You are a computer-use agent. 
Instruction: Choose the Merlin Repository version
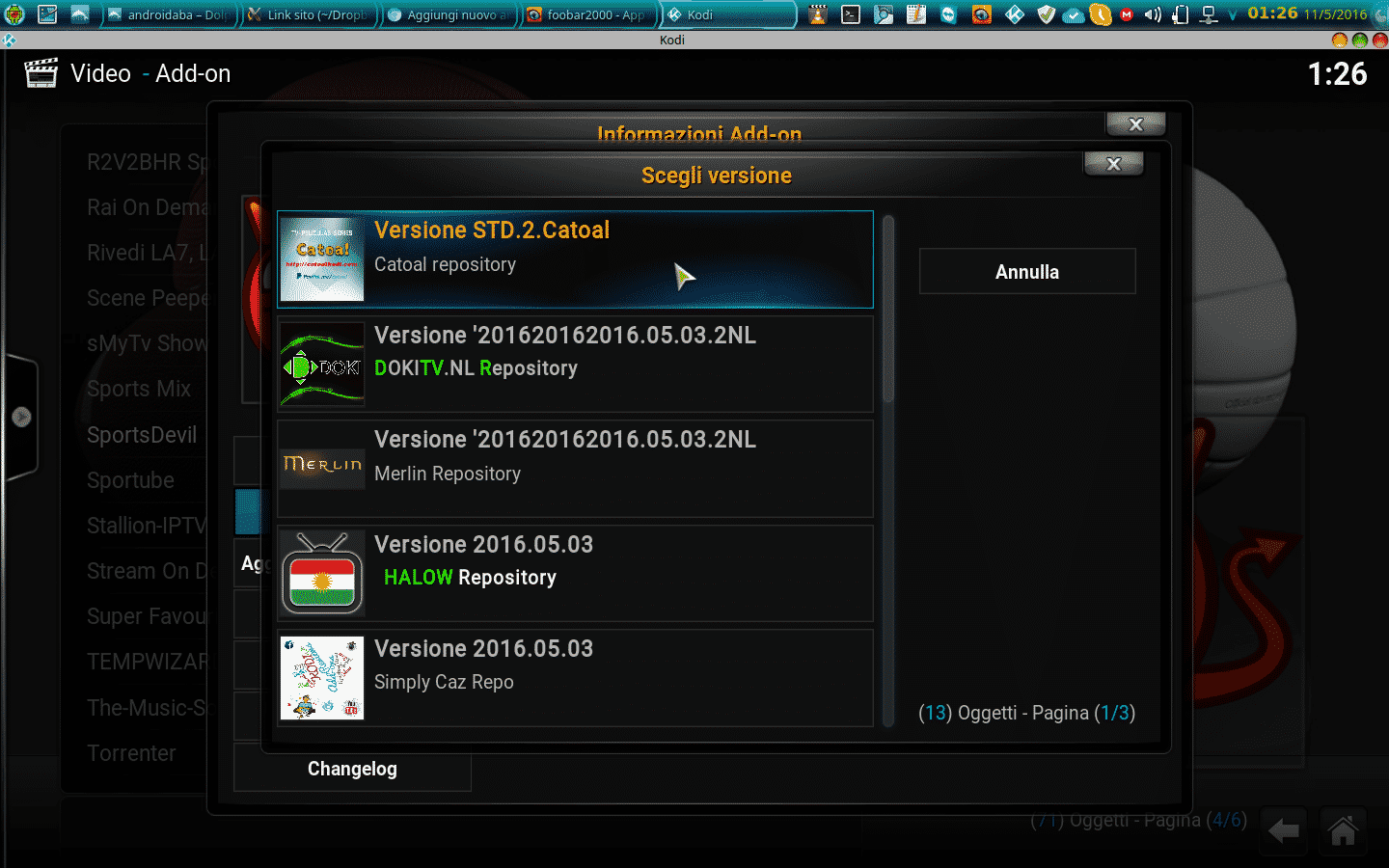(x=575, y=469)
